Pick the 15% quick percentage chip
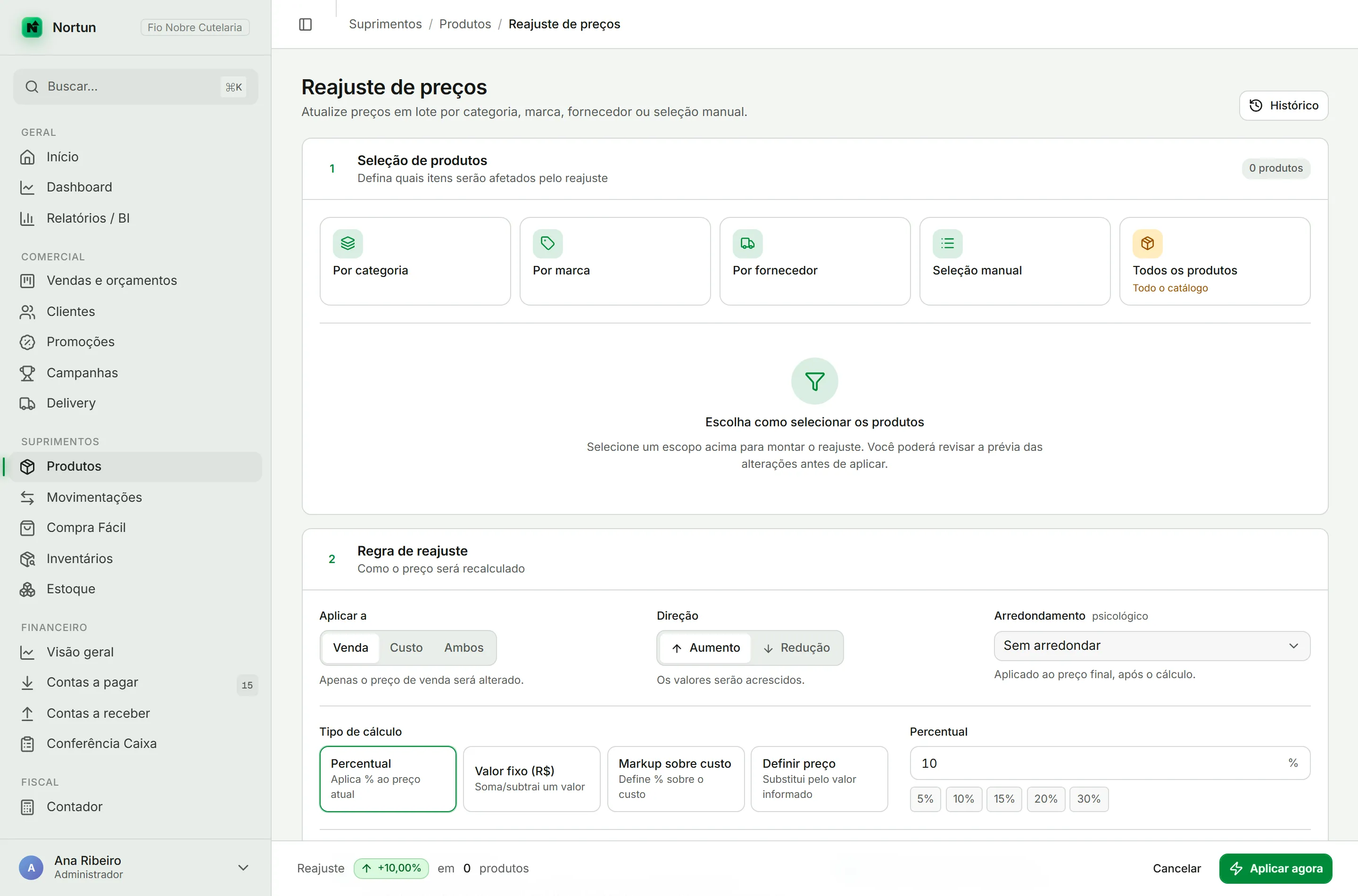This screenshot has width=1358, height=896. [x=1004, y=799]
